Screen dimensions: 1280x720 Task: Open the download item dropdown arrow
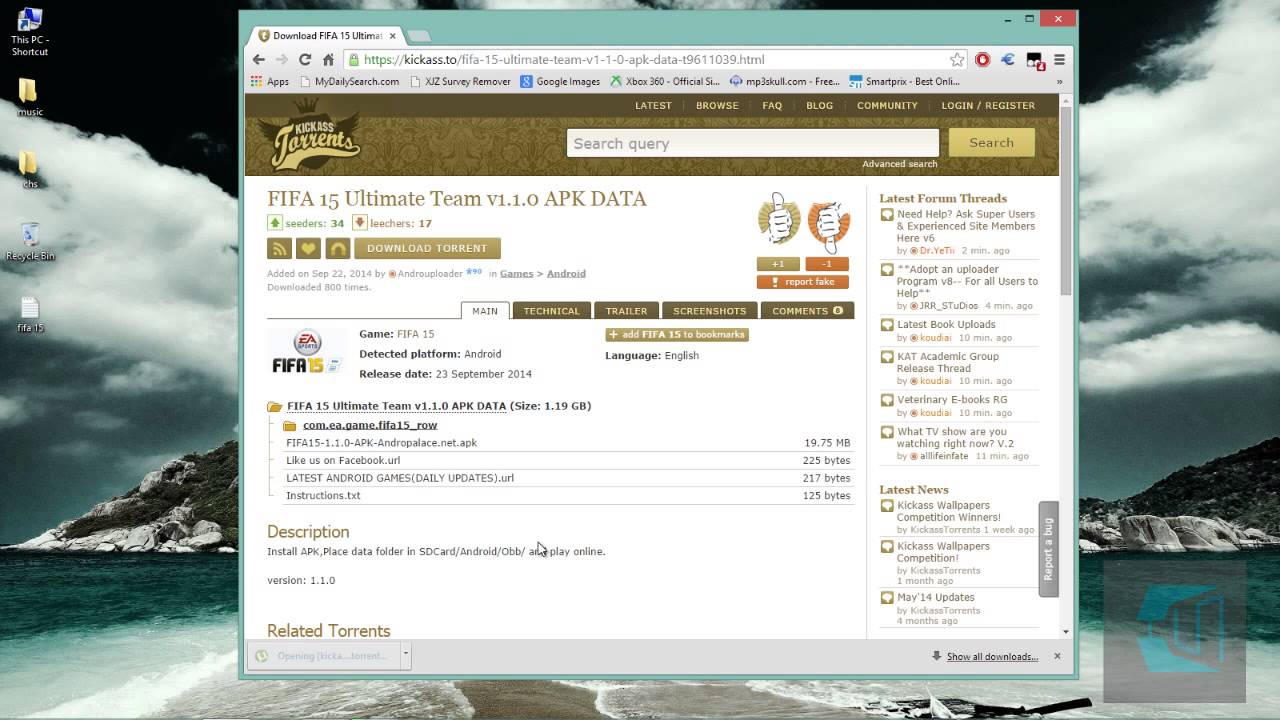tap(405, 655)
